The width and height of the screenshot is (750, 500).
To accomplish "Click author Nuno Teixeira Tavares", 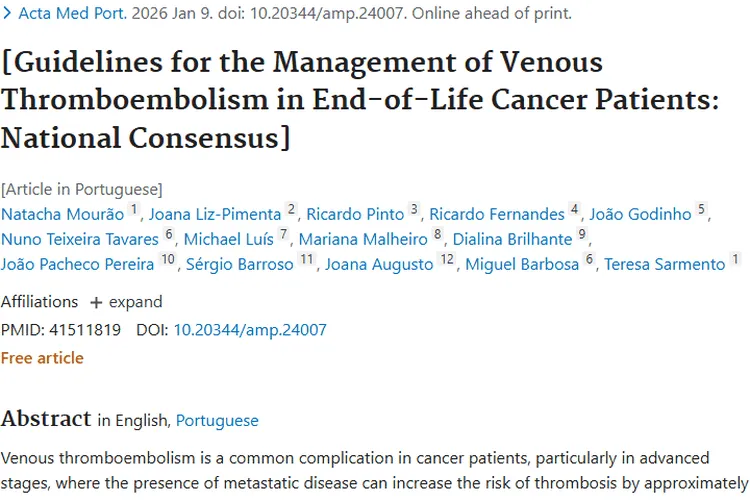I will 80,239.
